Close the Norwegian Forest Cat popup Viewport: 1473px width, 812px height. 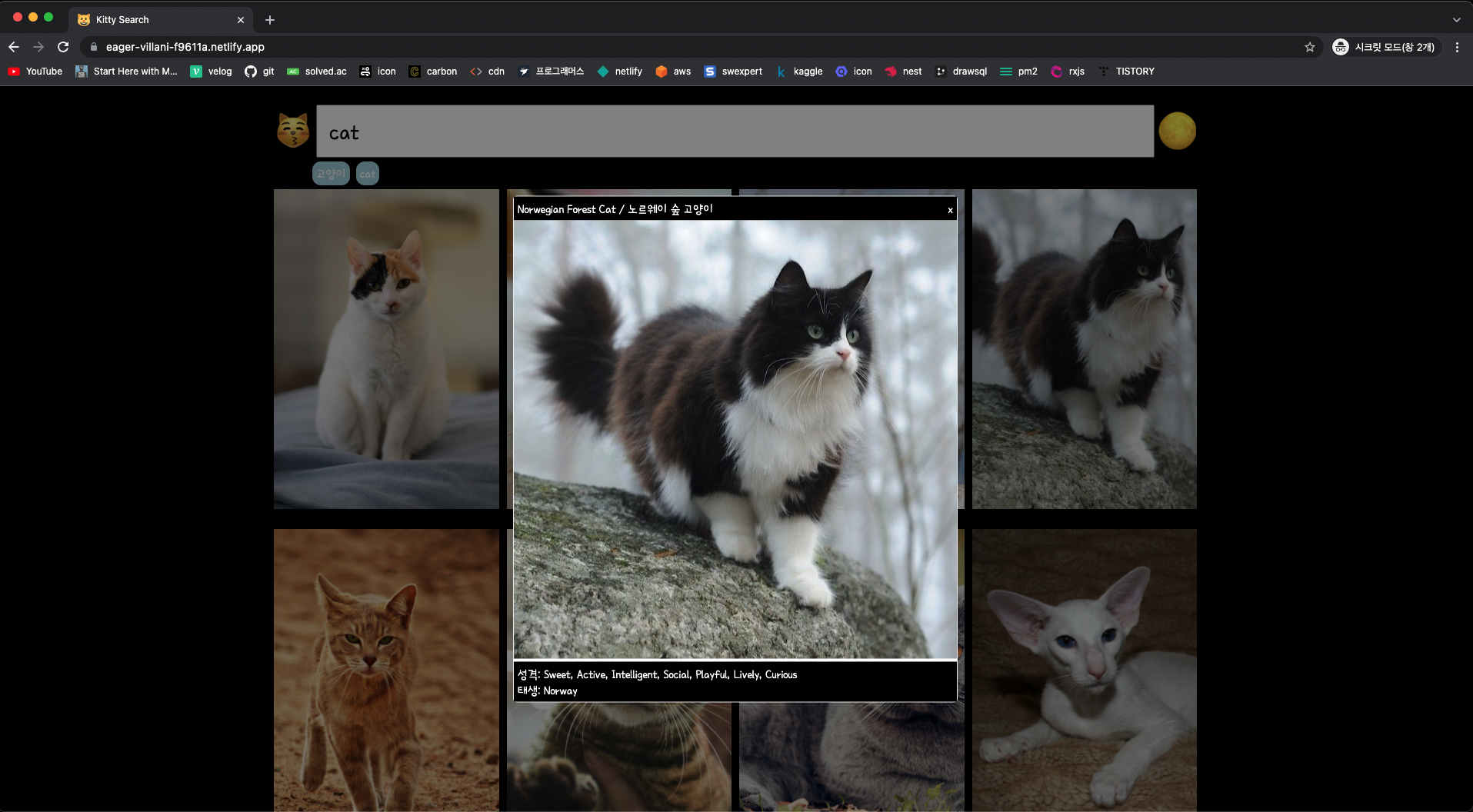(949, 209)
